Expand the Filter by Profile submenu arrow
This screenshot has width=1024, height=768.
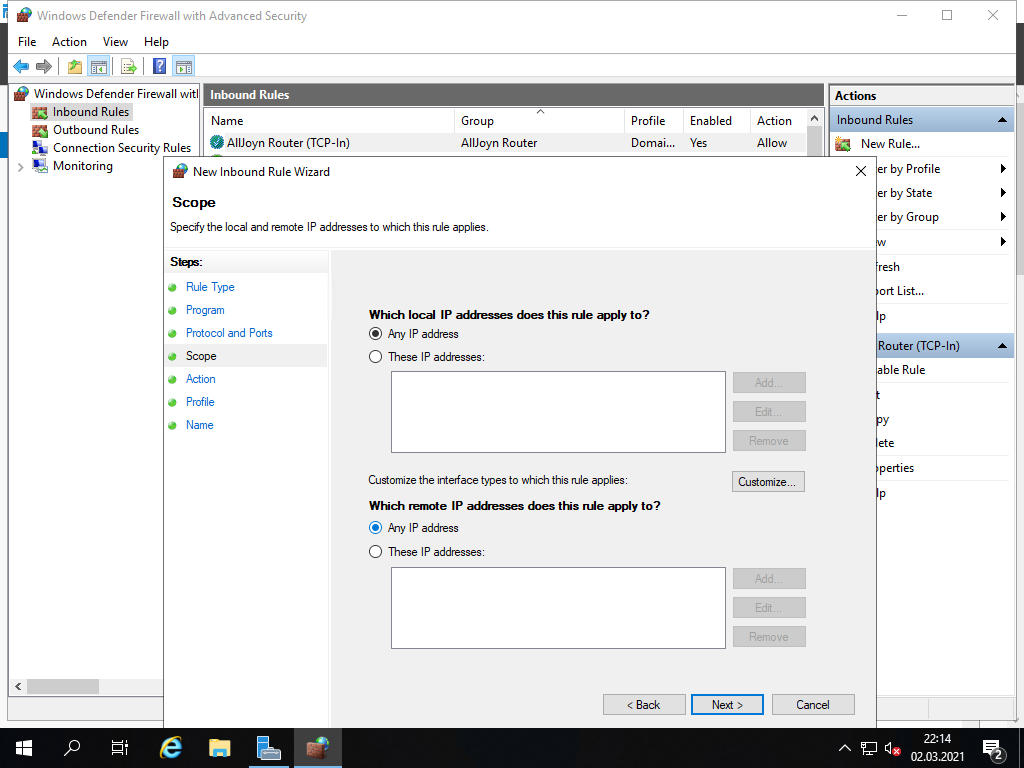point(1003,169)
